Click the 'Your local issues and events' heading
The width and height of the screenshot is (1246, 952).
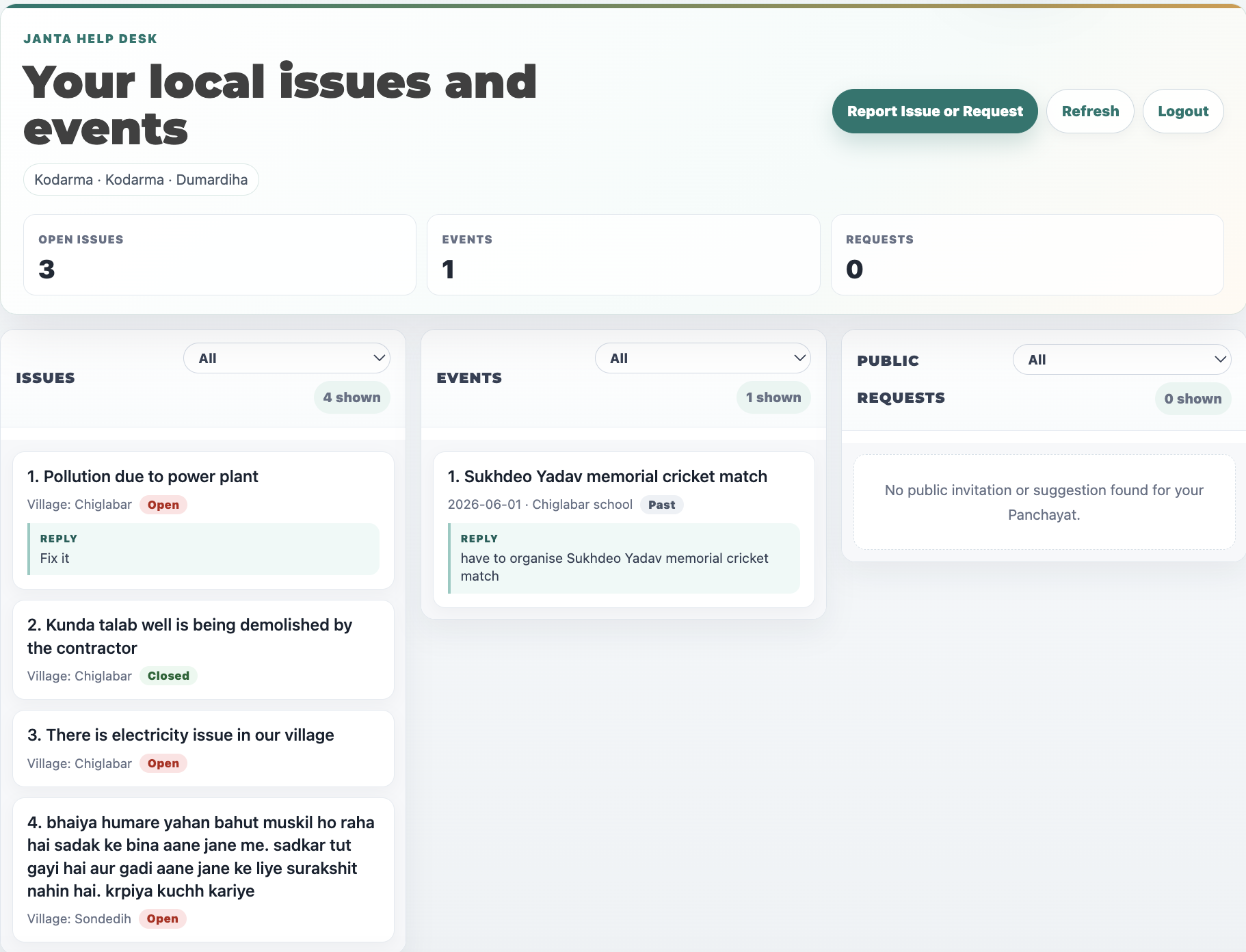pyautogui.click(x=279, y=105)
